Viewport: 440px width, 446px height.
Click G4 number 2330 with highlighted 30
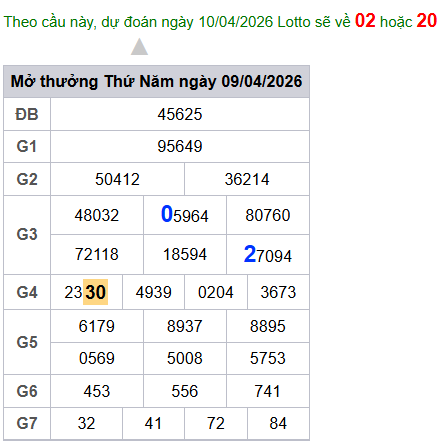(86, 292)
